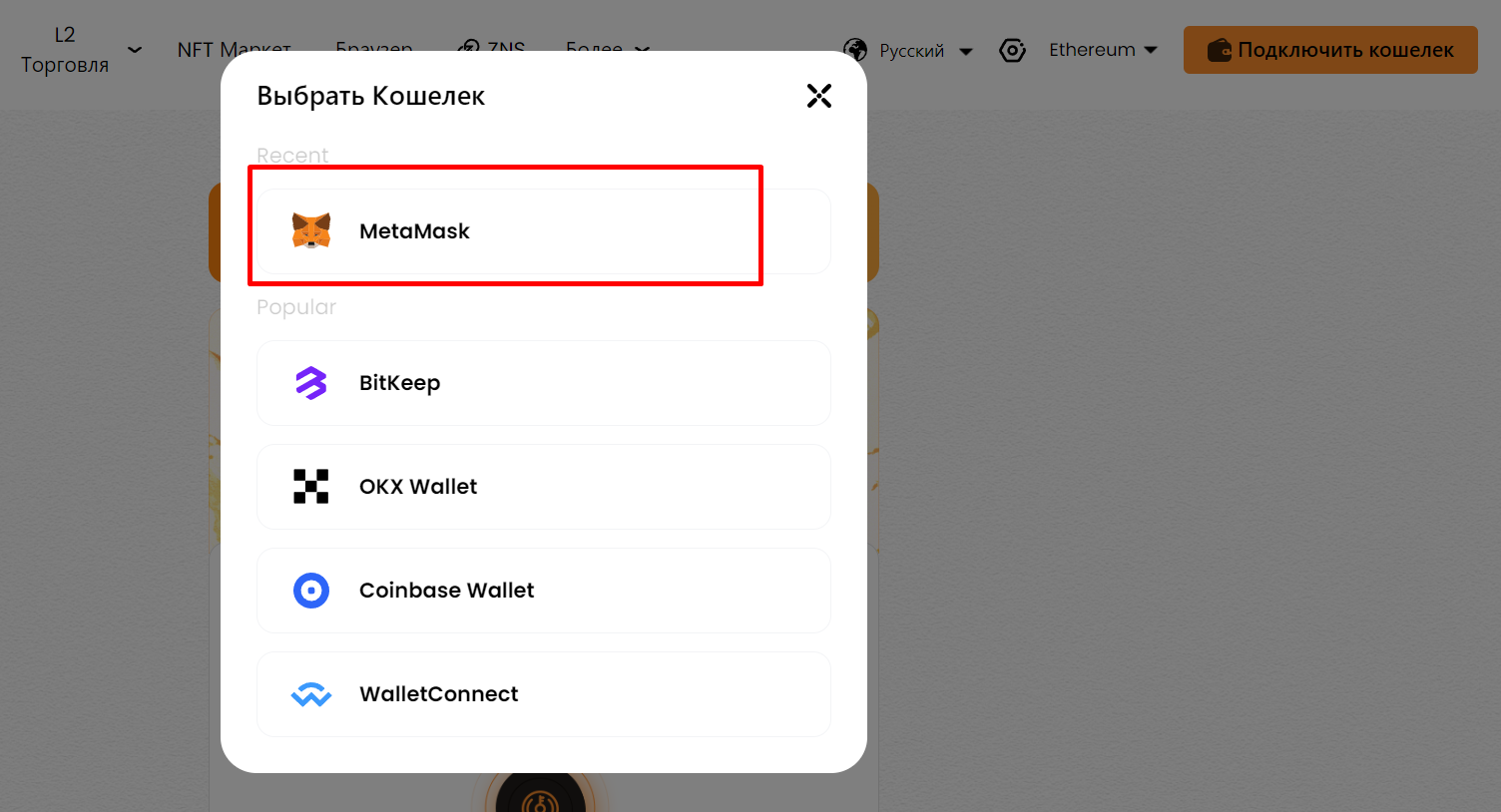Click the hexagon network icon beside Ethereum

pyautogui.click(x=1013, y=50)
